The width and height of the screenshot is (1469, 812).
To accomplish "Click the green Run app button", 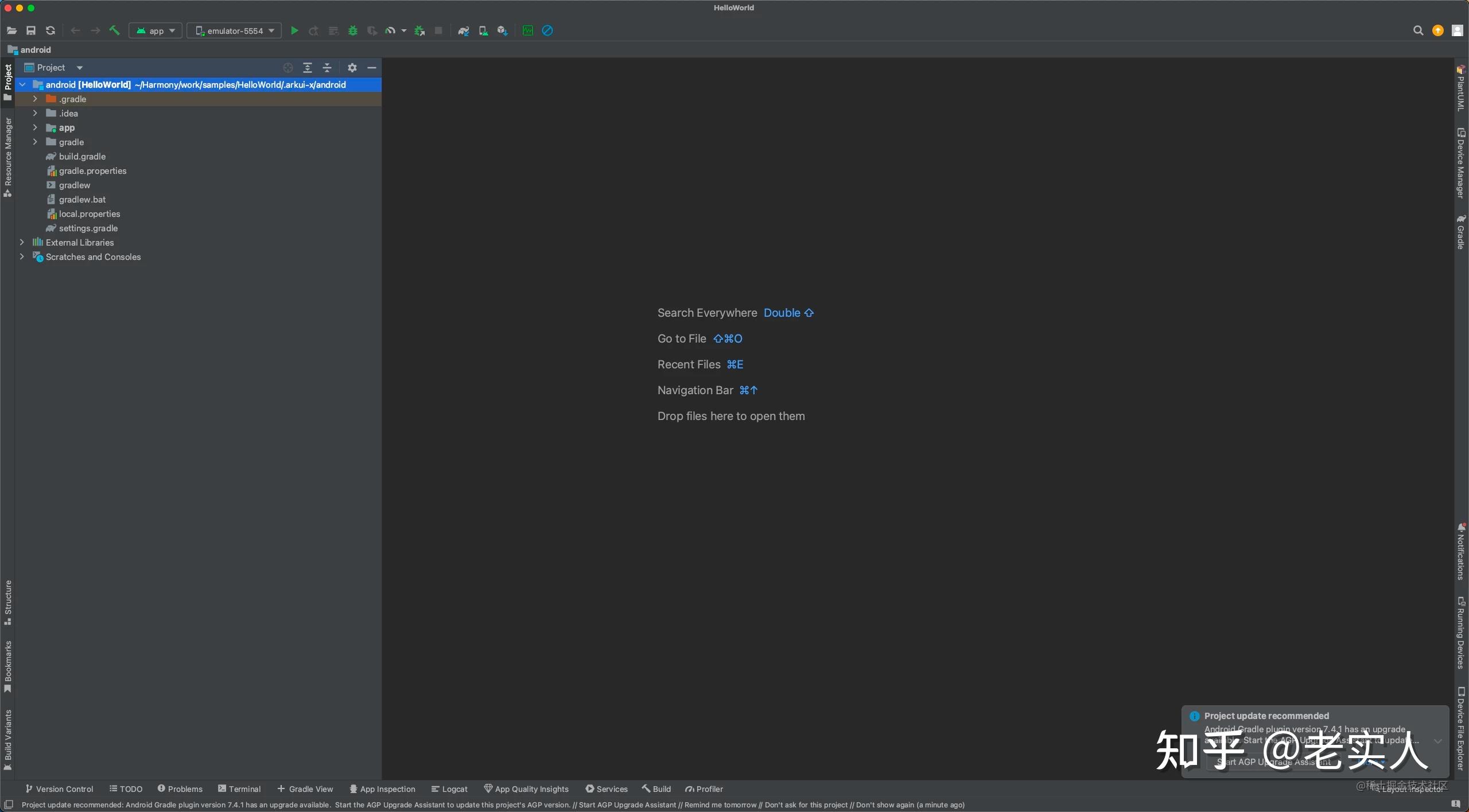I will pos(294,30).
